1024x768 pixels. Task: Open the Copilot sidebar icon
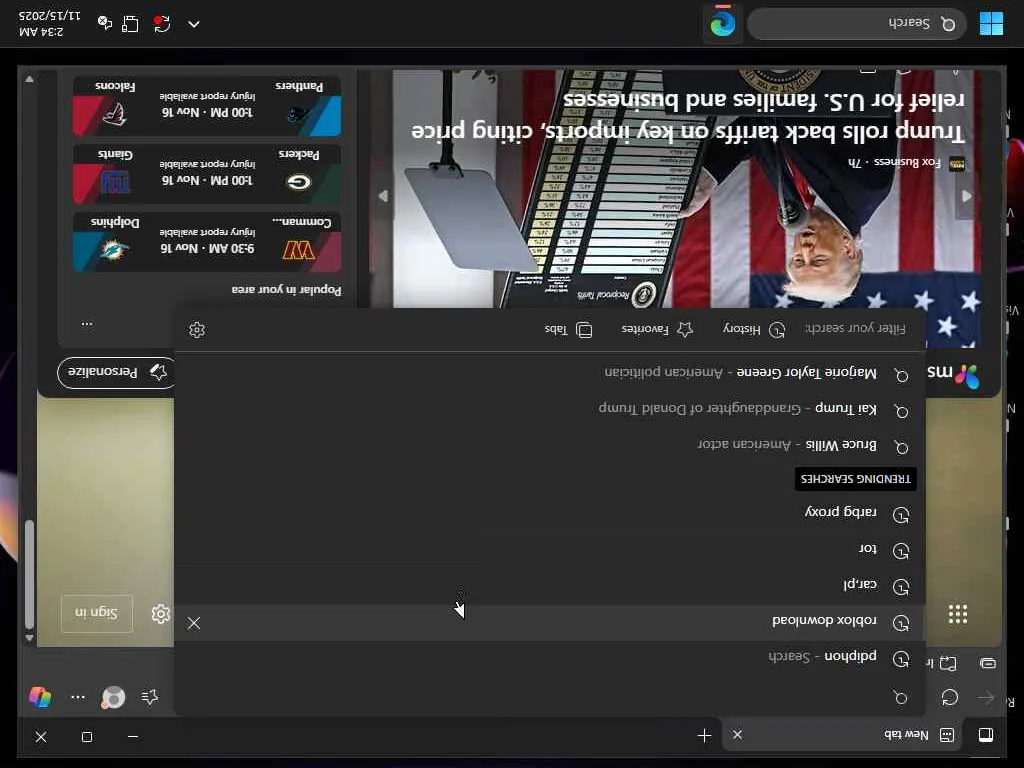tap(40, 697)
